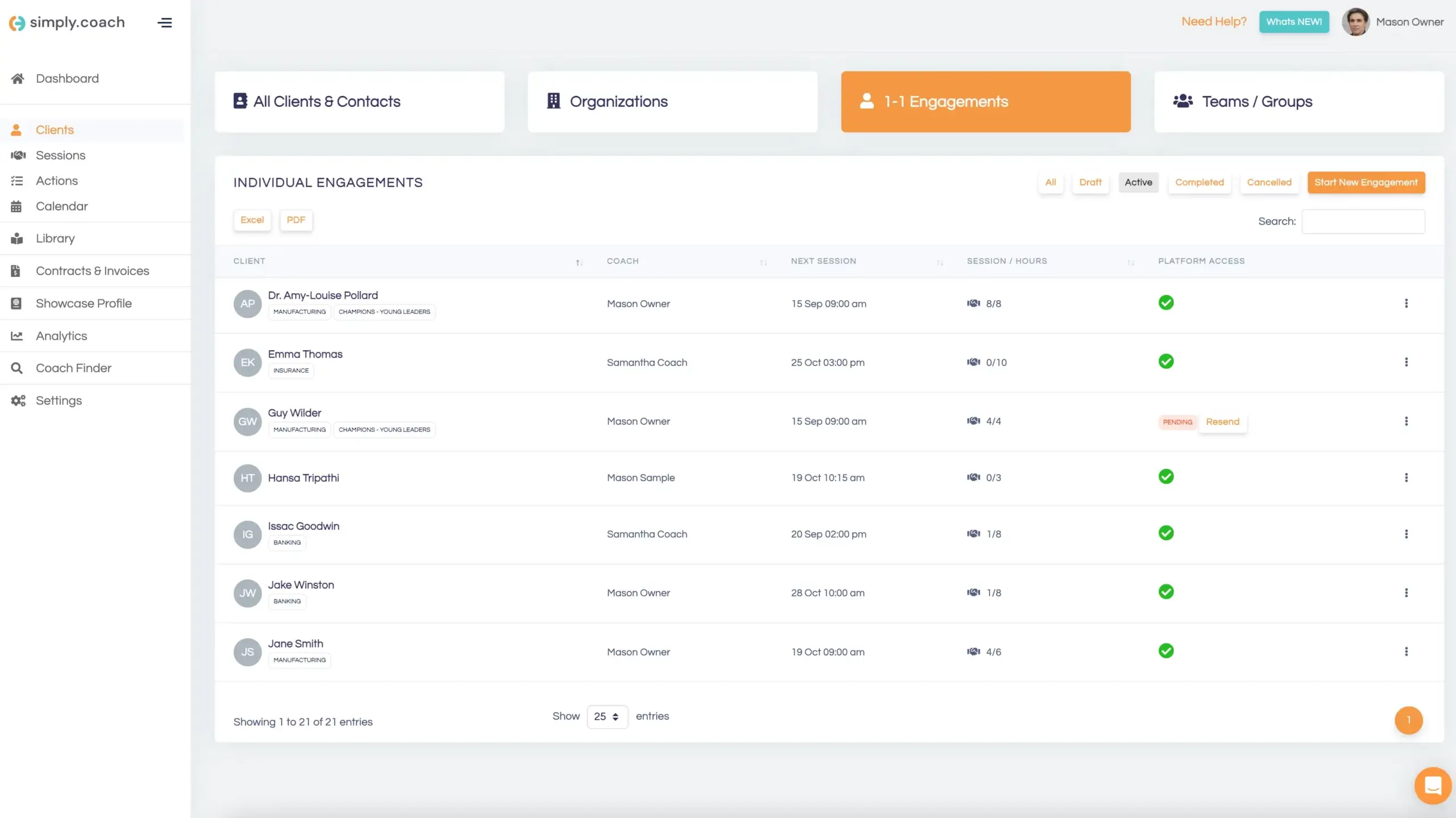1456x818 pixels.
Task: Open options menu for Hansa Tripathi
Action: [1406, 477]
